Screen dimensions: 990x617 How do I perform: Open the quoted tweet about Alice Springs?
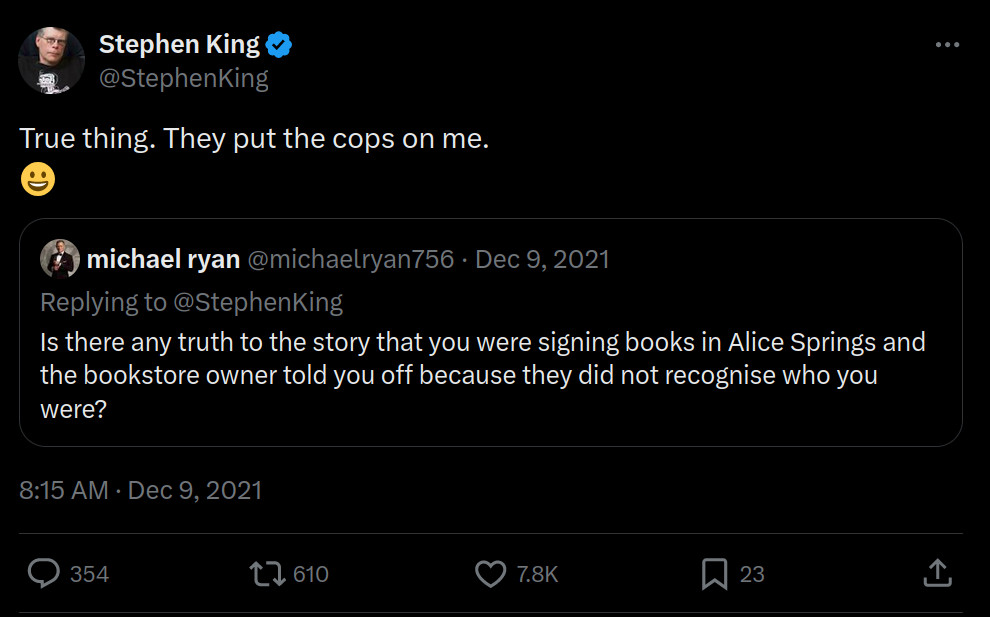(490, 375)
